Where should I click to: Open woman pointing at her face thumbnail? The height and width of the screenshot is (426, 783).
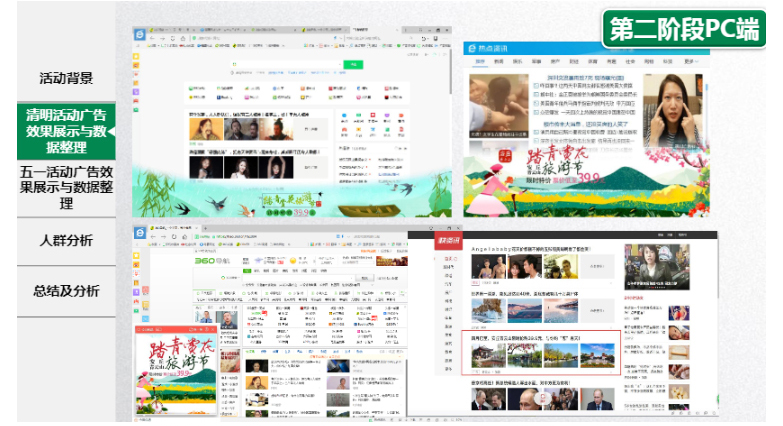coord(672,112)
